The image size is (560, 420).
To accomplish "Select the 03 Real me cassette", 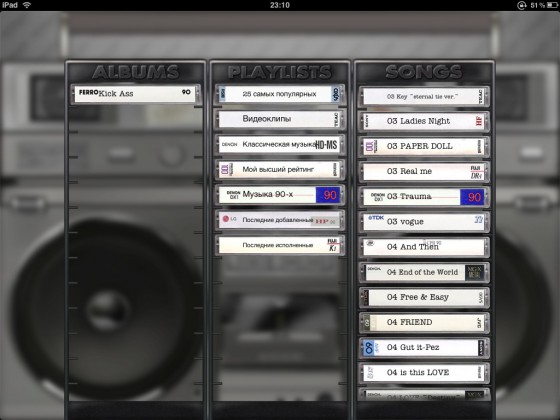I will pos(424,172).
